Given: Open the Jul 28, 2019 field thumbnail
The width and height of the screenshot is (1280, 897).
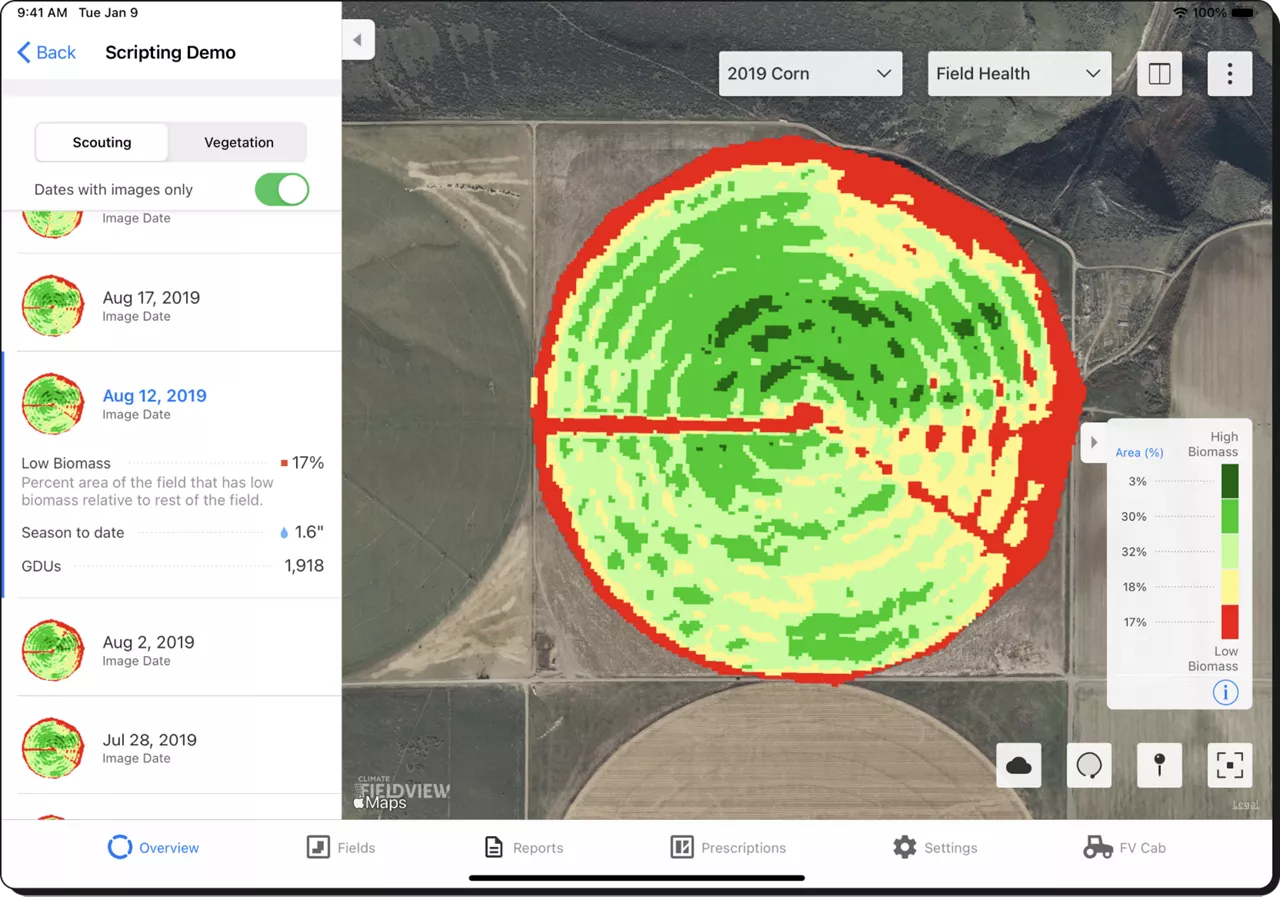Looking at the screenshot, I should coord(53,748).
